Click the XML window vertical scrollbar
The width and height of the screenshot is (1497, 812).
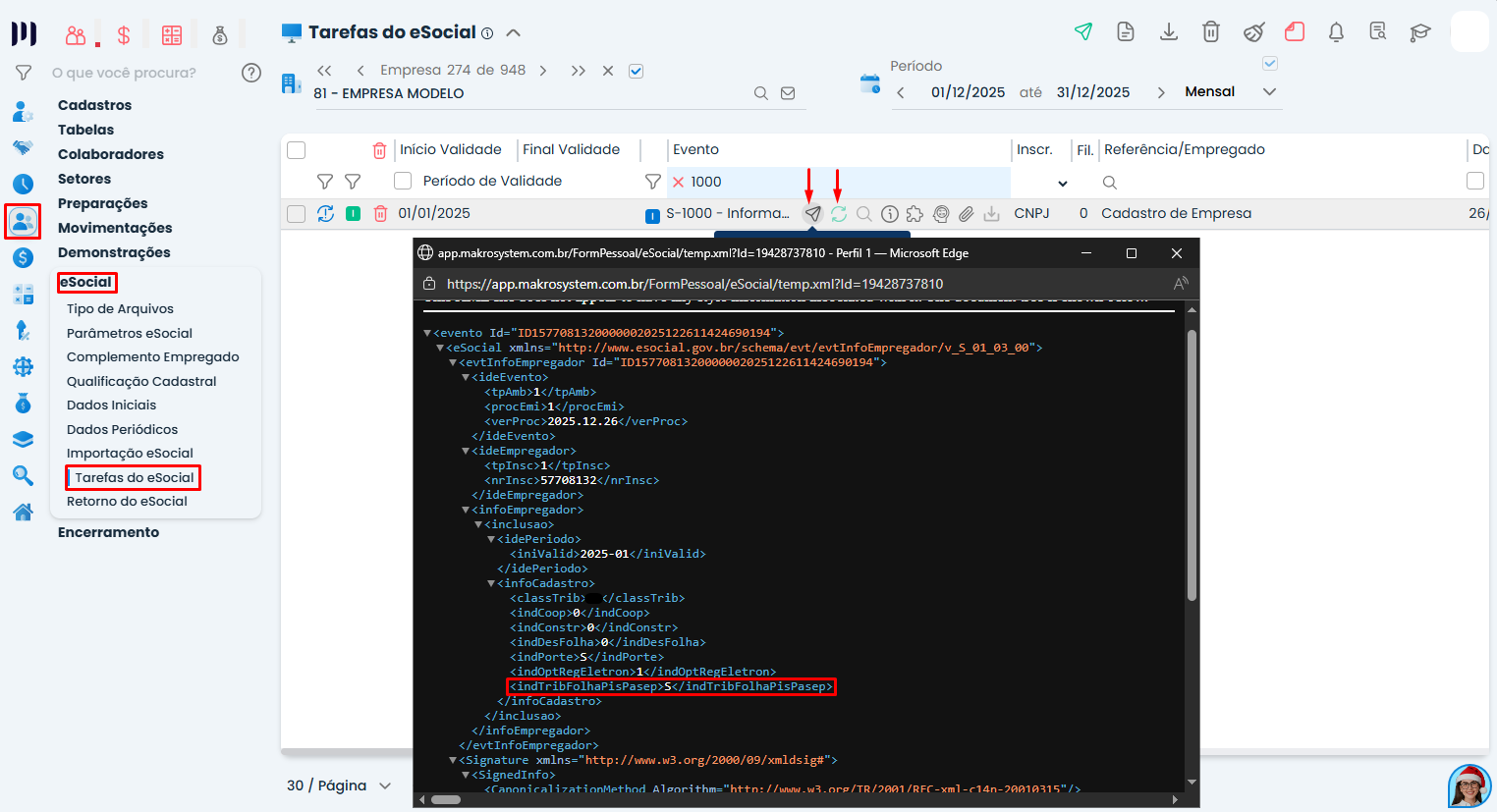[1192, 464]
